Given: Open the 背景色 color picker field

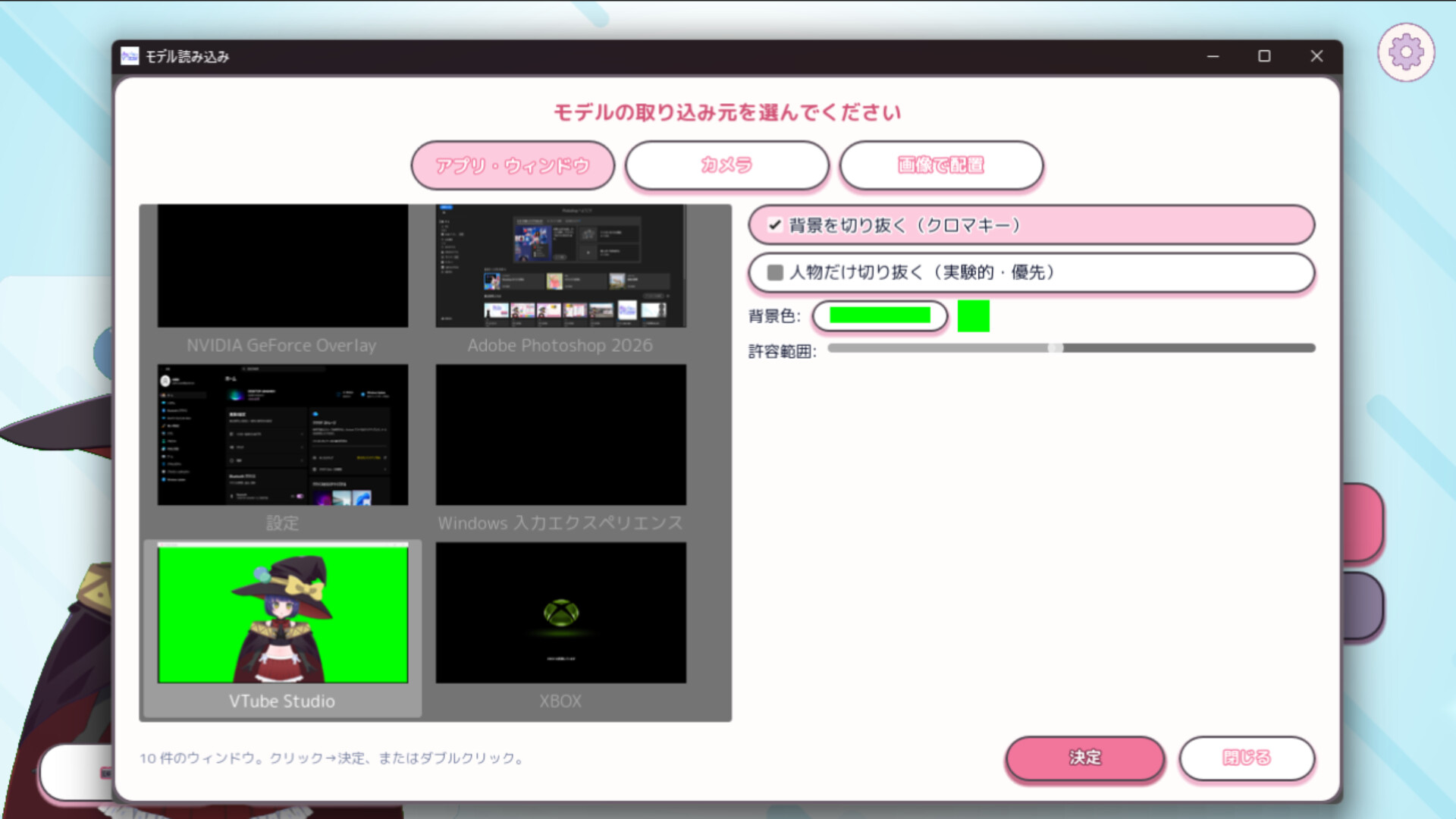Looking at the screenshot, I should (880, 315).
